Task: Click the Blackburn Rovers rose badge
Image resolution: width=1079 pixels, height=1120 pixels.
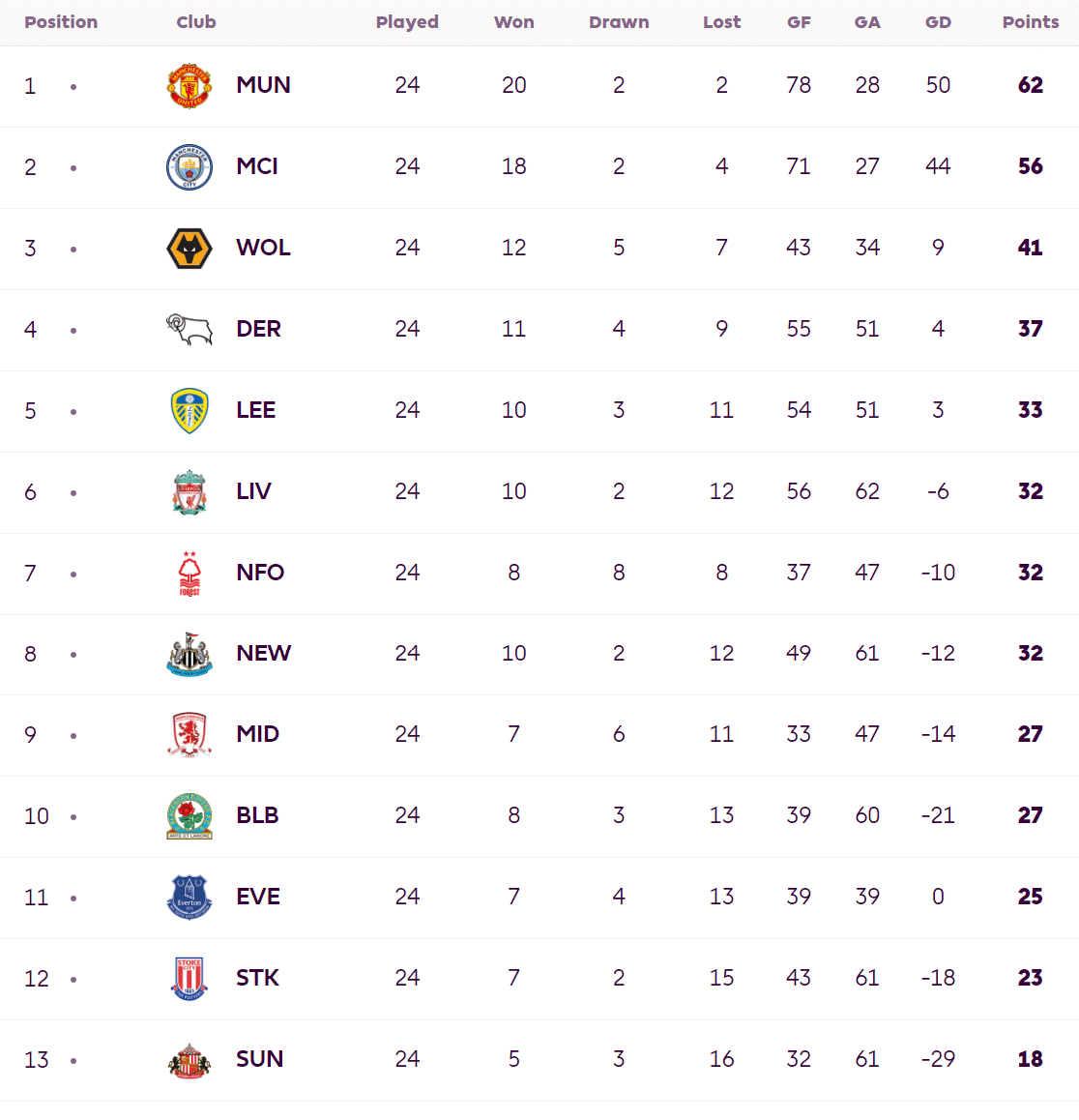Action: click(x=190, y=816)
